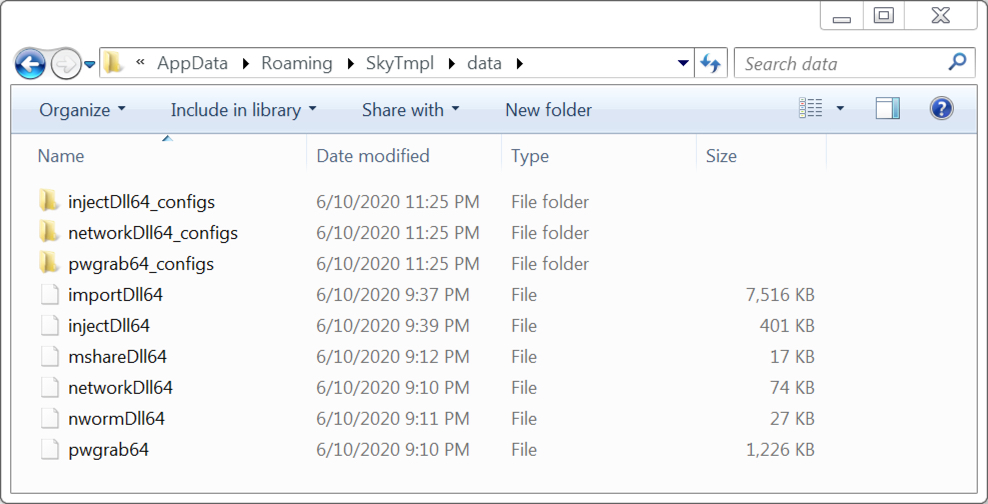Screen dimensions: 988x504
Task: Expand the view options dropdown arrow
Action: coord(840,109)
